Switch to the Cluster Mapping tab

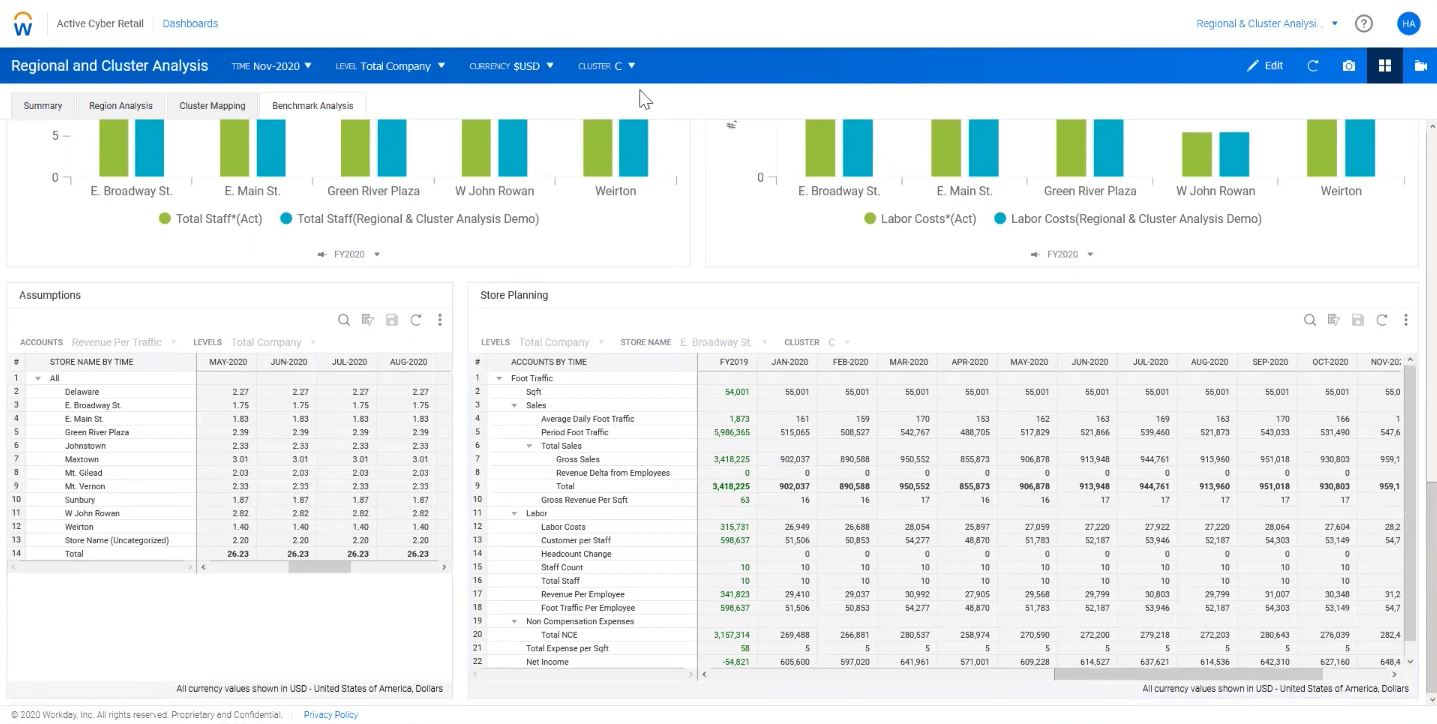click(x=212, y=105)
